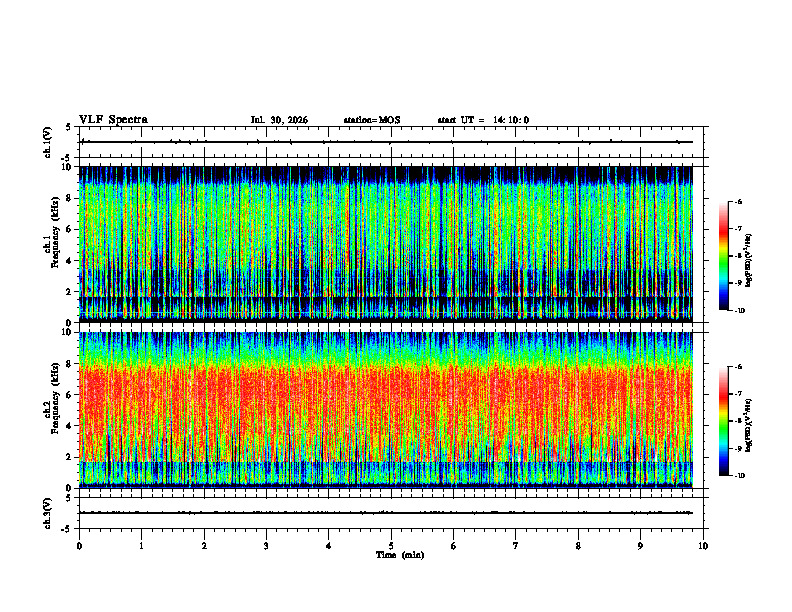Click the 8 on the Time axis

[578, 546]
